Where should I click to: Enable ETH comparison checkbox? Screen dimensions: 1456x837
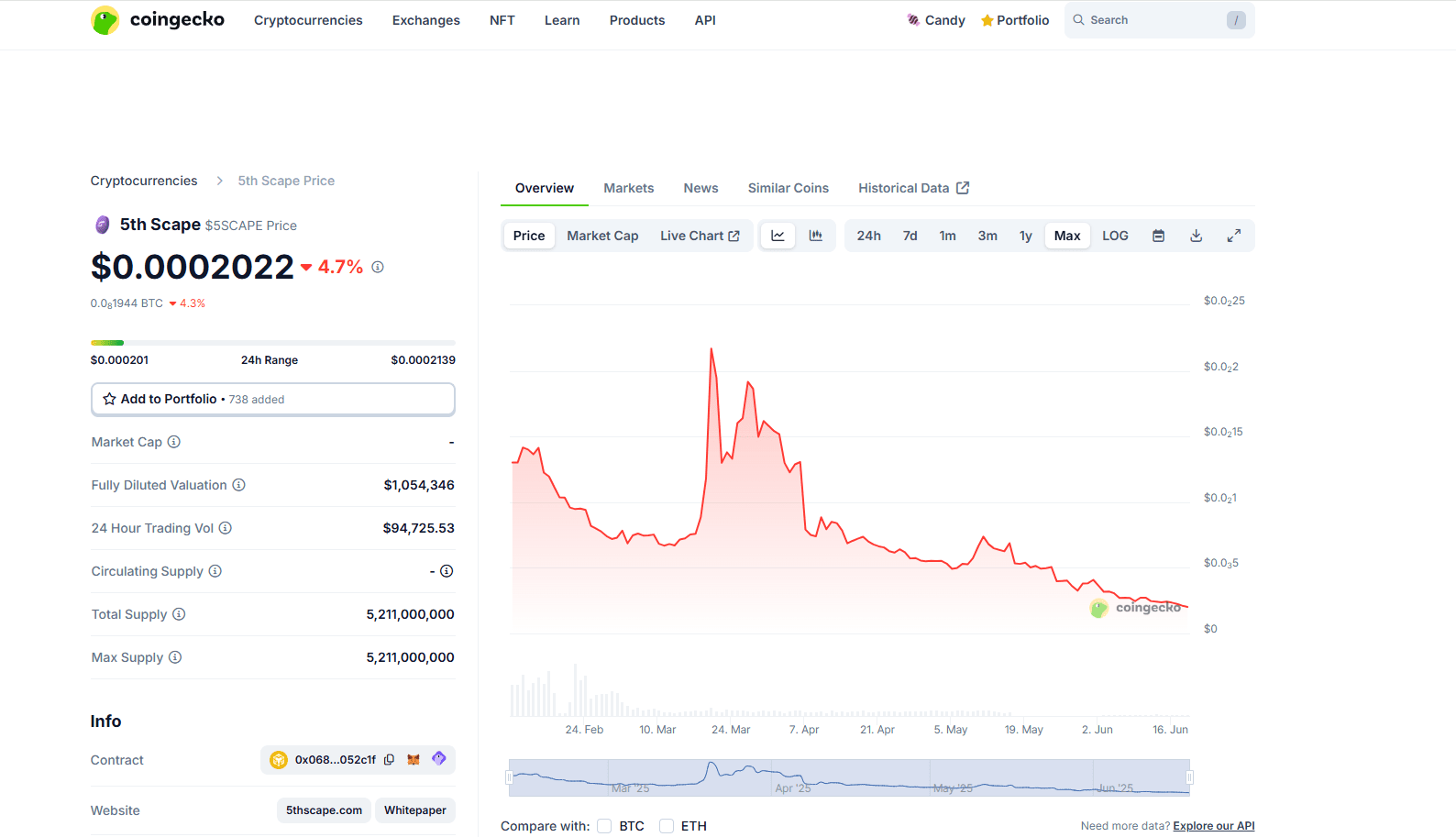click(667, 826)
